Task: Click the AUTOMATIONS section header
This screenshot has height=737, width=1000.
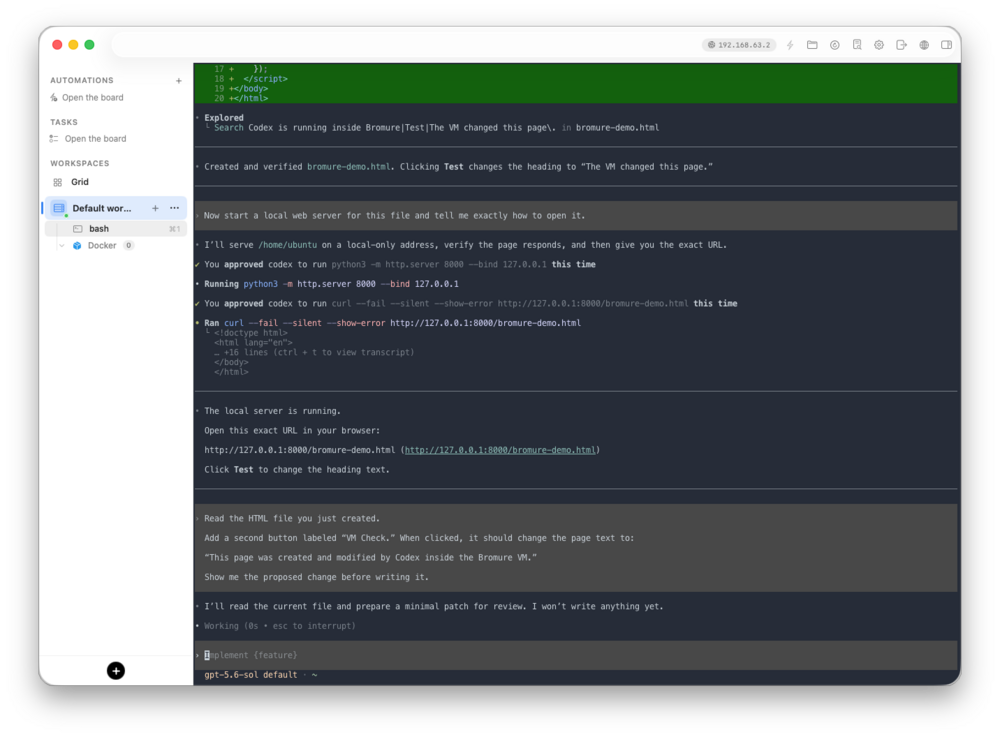Action: pos(82,80)
